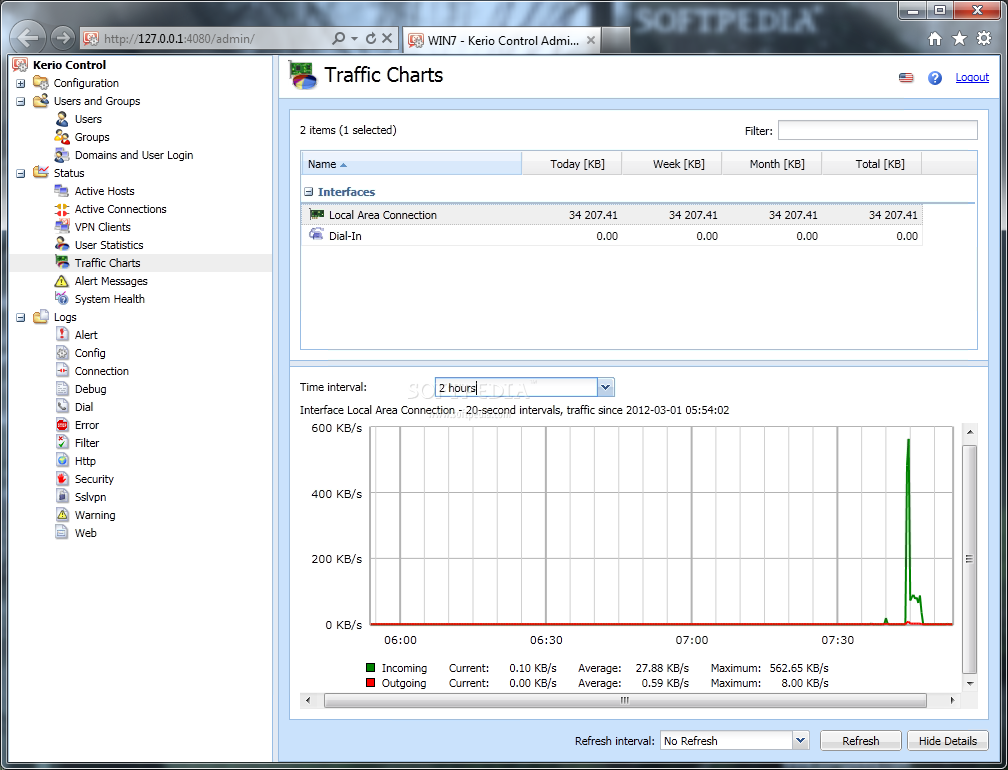This screenshot has height=770, width=1008.
Task: Open the Filter log icon
Action: point(62,443)
